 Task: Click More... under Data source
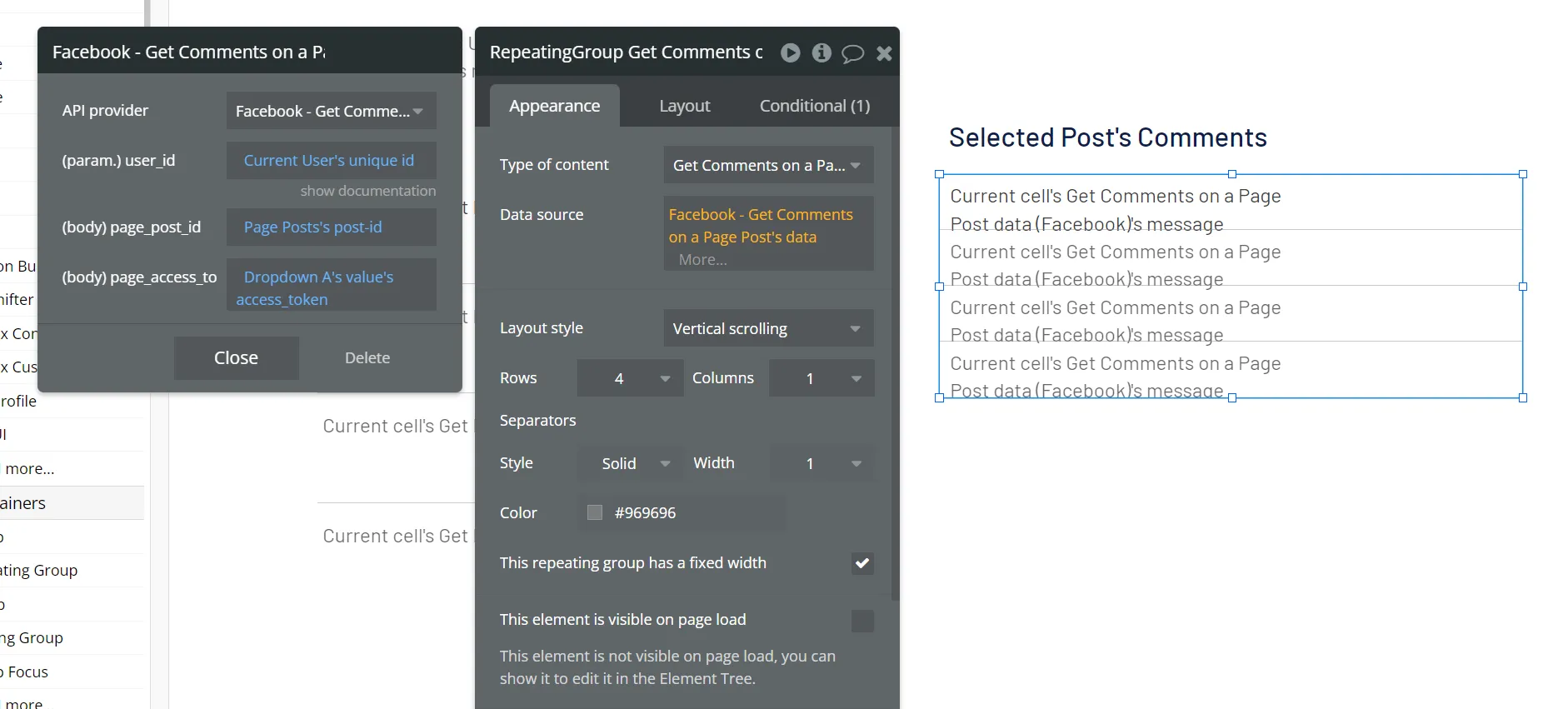point(702,260)
